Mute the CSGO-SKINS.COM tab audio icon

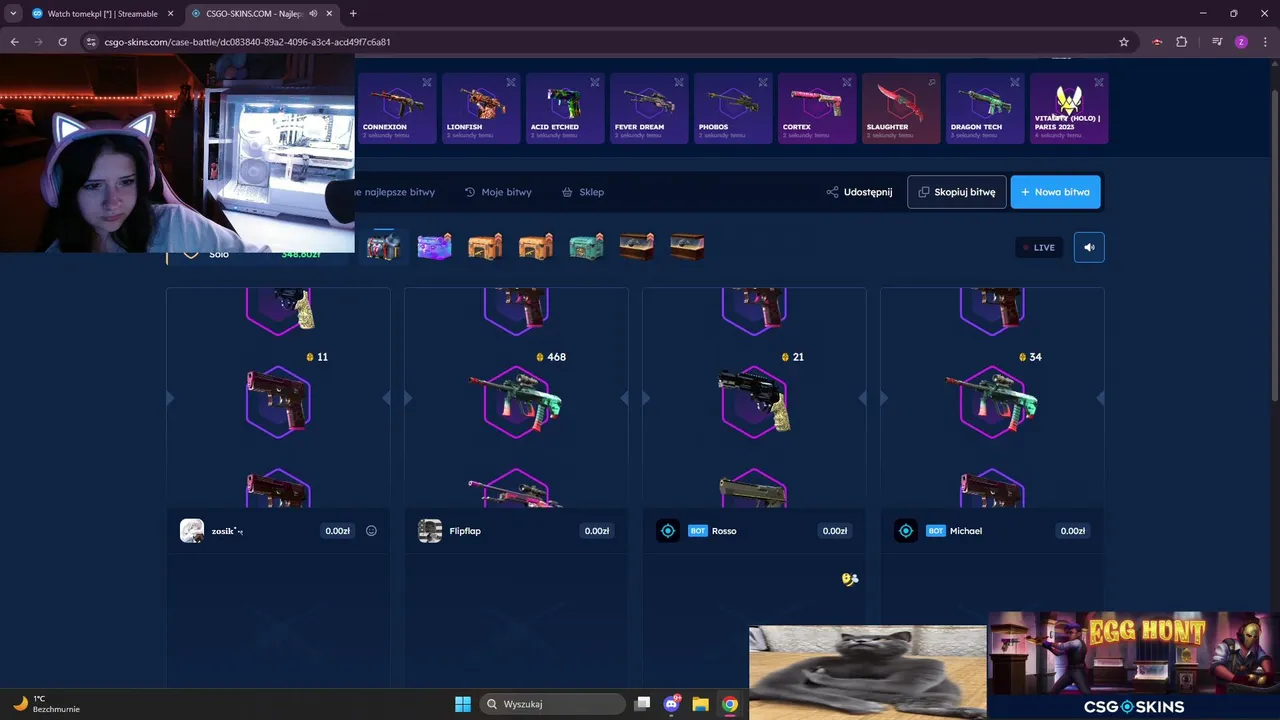pos(314,14)
